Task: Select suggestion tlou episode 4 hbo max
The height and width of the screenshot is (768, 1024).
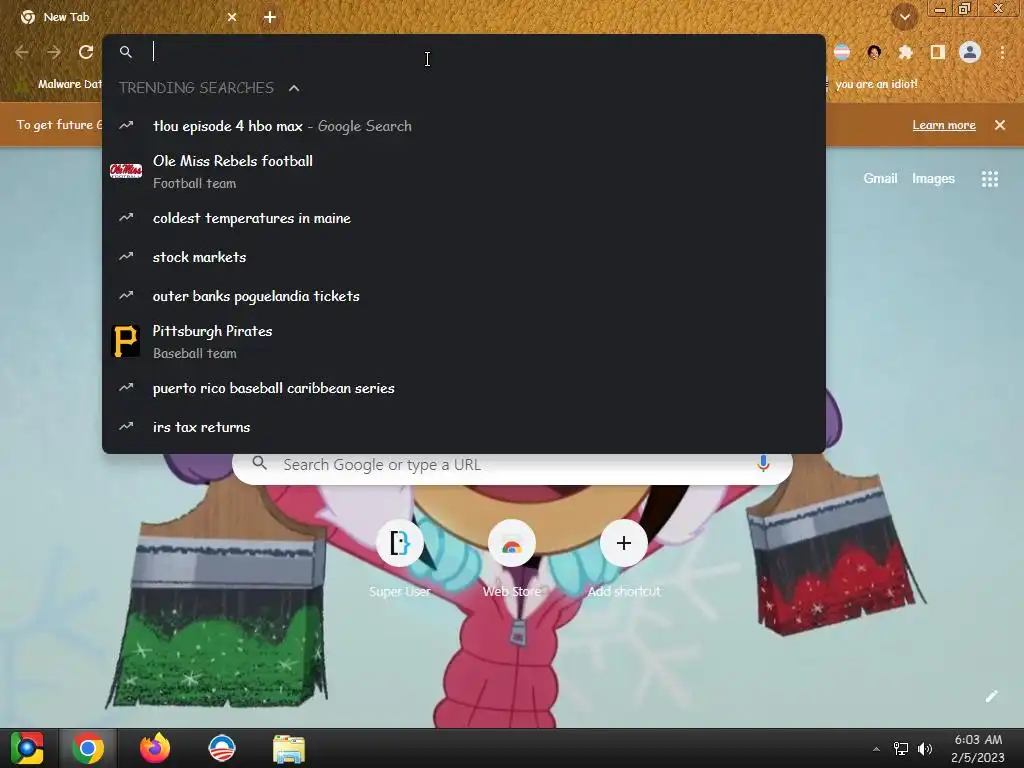Action: pyautogui.click(x=464, y=126)
